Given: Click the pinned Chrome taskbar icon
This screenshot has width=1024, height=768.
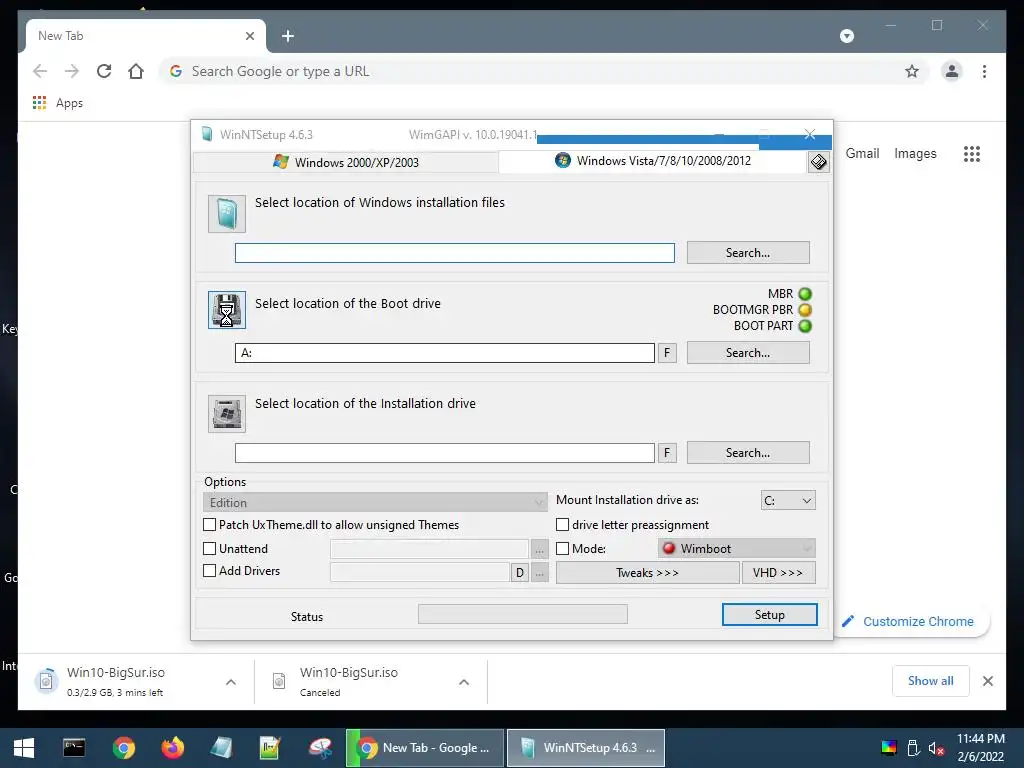Looking at the screenshot, I should pyautogui.click(x=123, y=748).
